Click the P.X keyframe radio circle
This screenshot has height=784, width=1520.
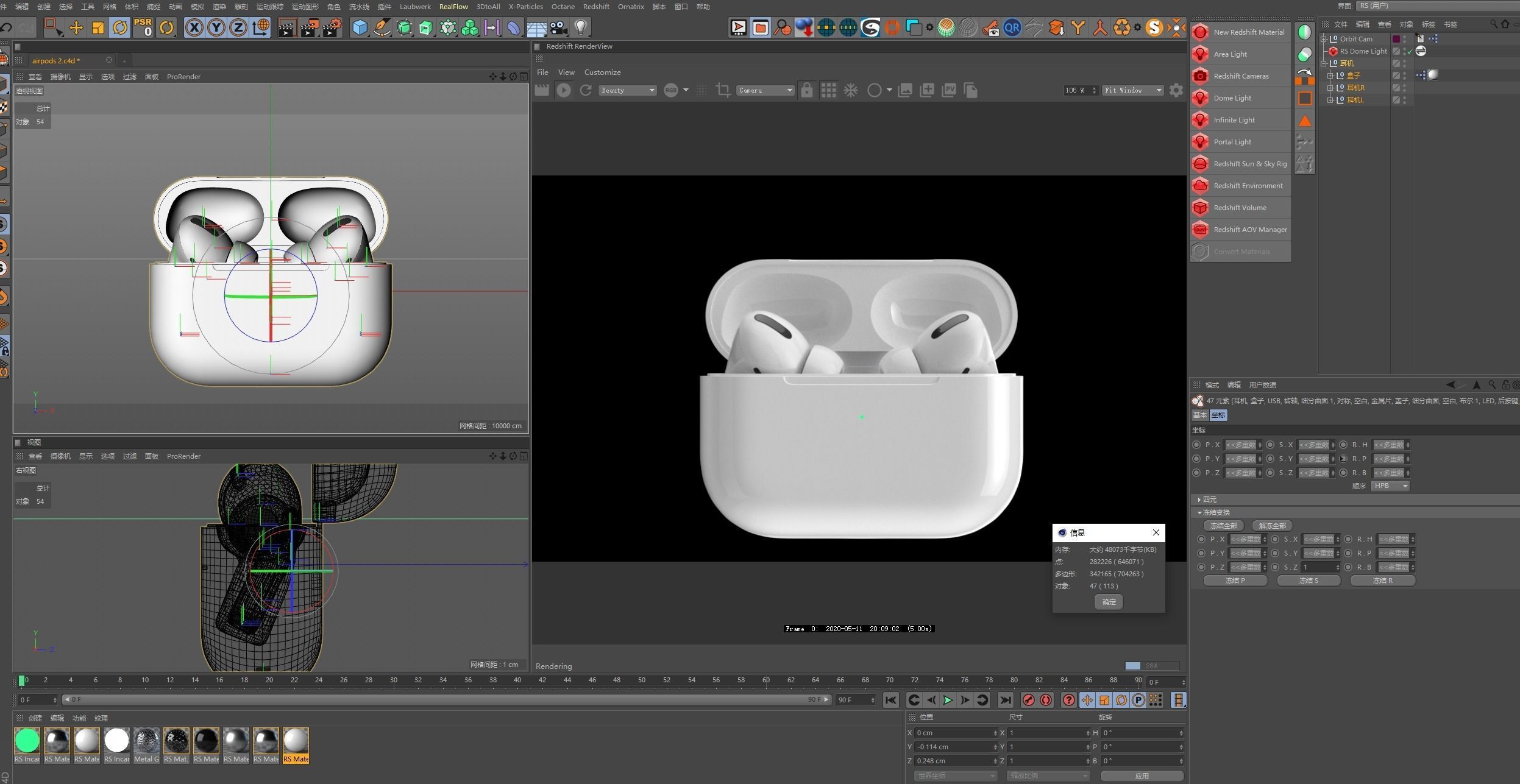coord(1196,445)
